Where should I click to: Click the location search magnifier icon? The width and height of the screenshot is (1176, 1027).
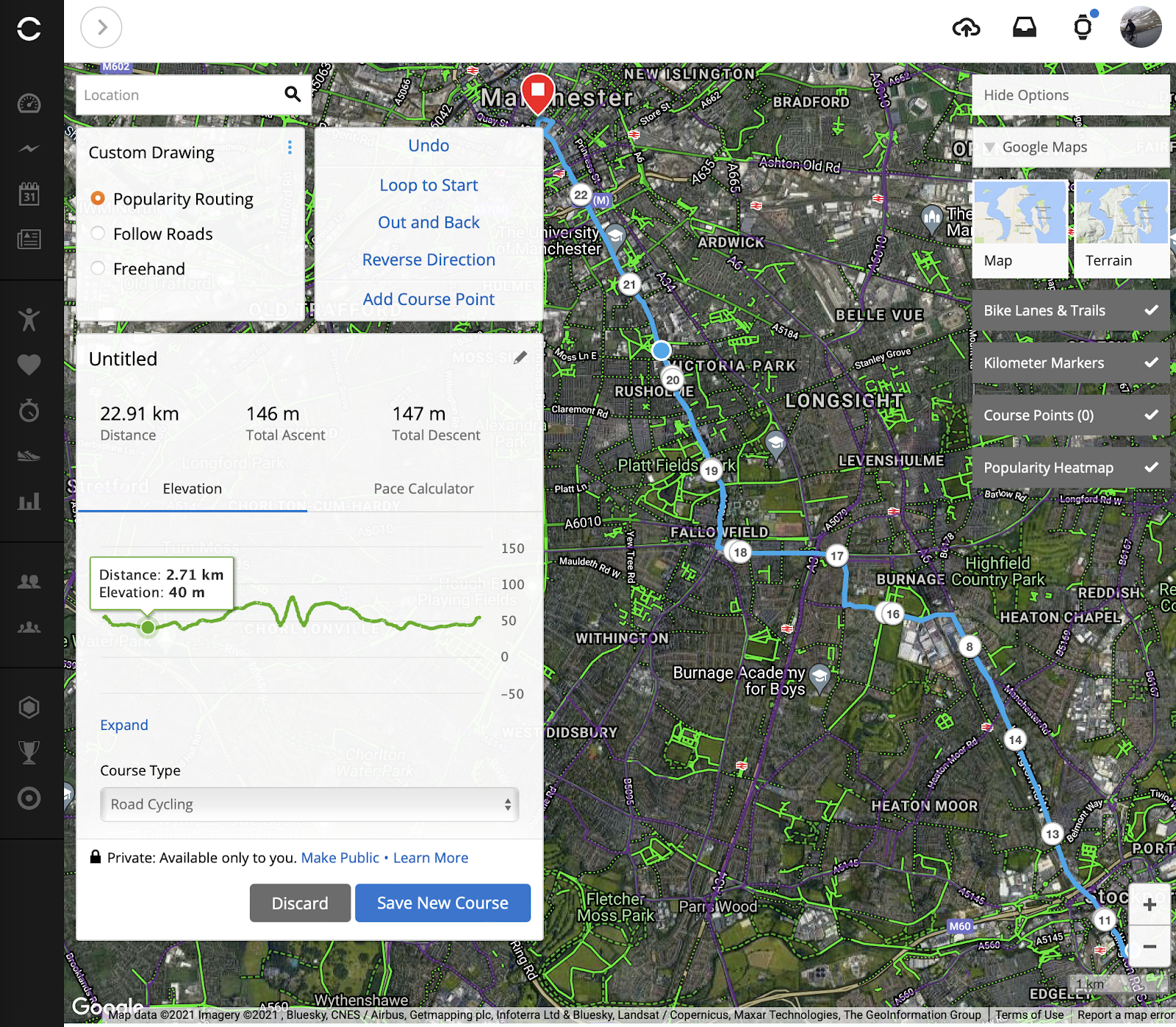[x=293, y=94]
